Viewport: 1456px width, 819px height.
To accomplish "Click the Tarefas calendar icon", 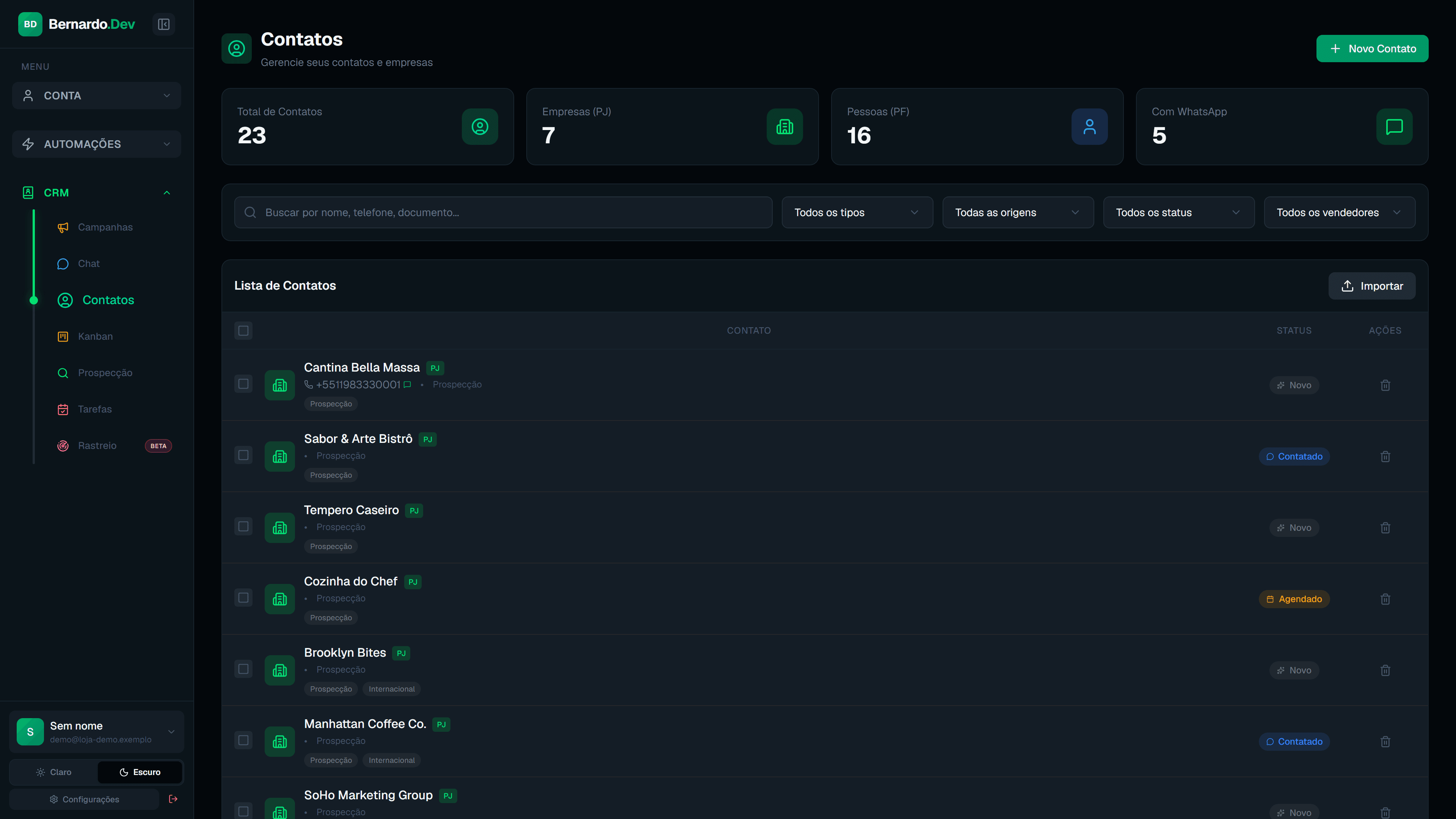I will coord(63,409).
